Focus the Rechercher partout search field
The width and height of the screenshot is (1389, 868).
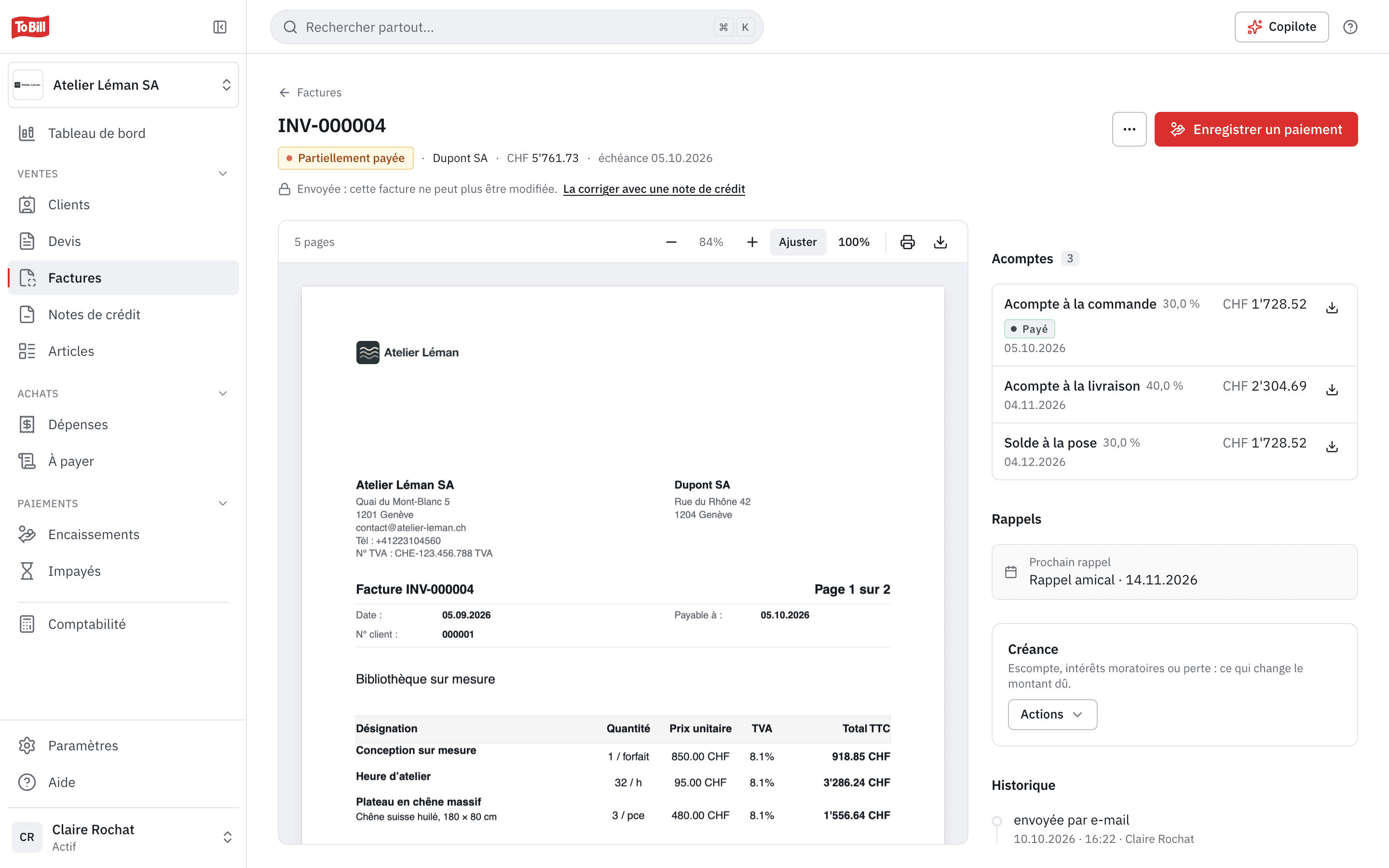pos(517,27)
